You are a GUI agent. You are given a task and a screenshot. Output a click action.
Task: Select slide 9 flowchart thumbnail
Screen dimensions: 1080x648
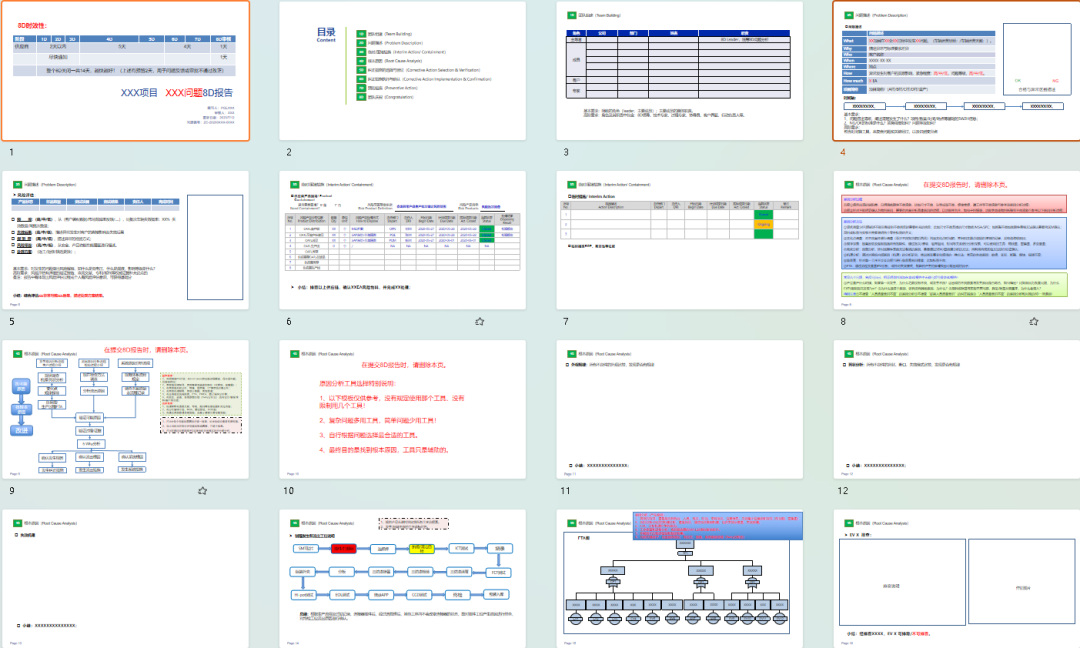click(125, 410)
